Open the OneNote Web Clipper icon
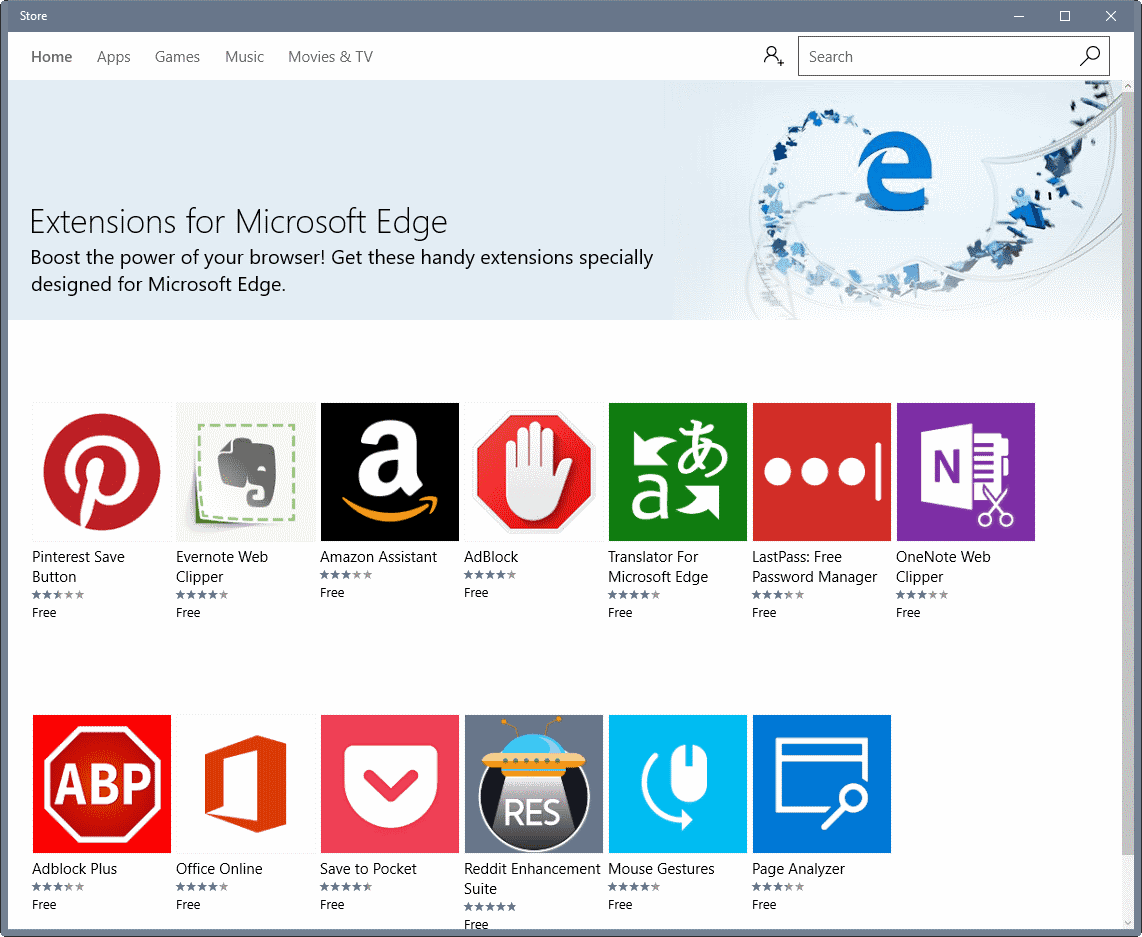Viewport: 1142px width, 937px height. [966, 472]
